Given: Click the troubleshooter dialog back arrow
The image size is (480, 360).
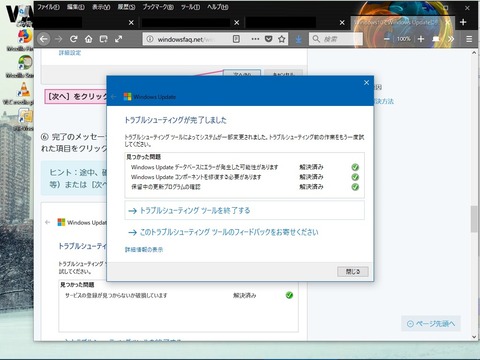Looking at the screenshot, I should click(114, 97).
